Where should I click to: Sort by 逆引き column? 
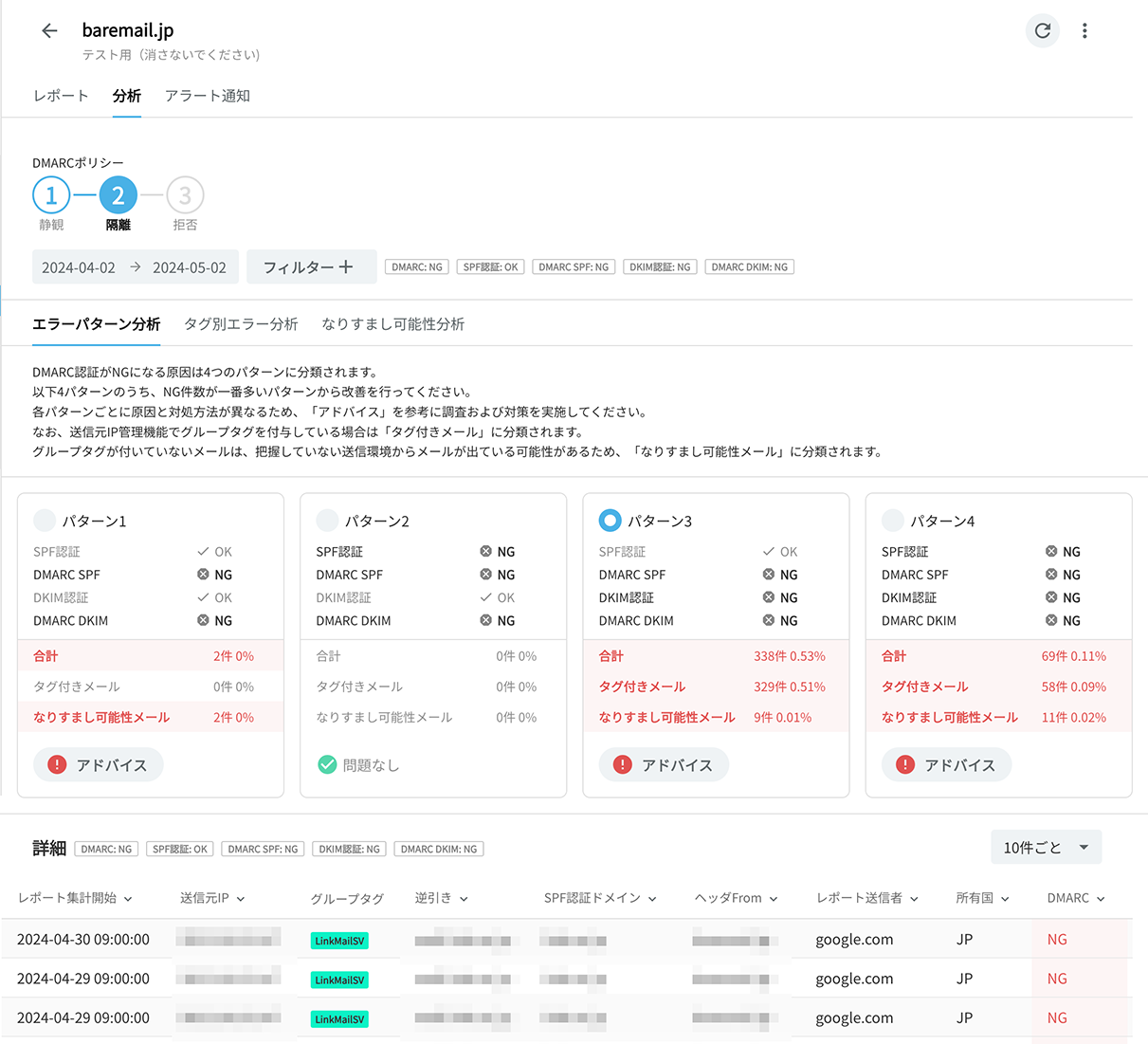(x=441, y=898)
